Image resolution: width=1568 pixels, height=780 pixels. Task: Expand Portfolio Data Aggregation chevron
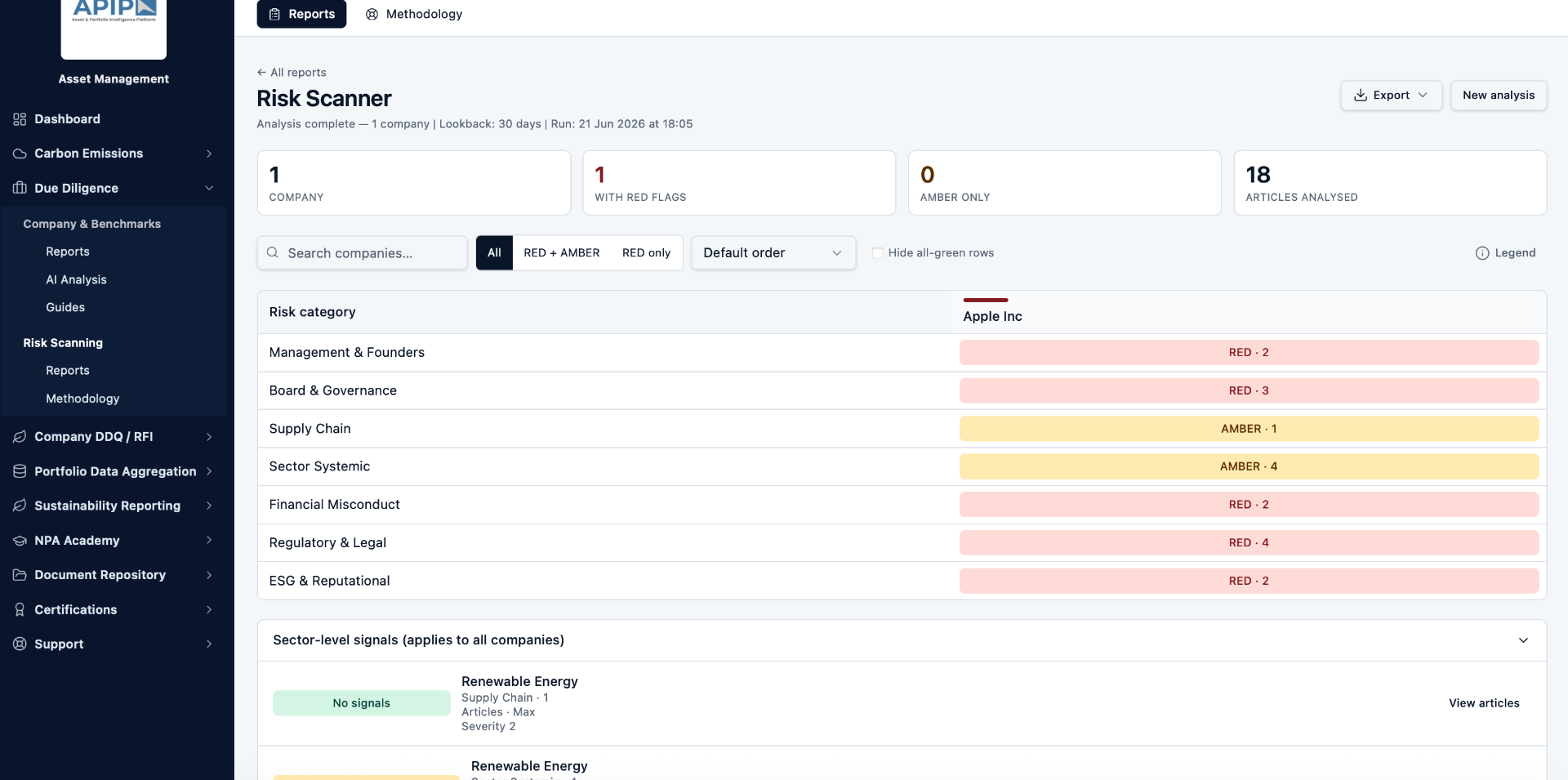[x=209, y=471]
